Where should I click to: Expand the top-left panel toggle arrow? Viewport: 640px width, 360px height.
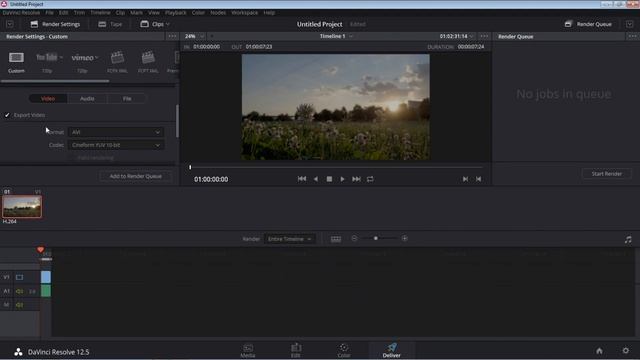10,24
